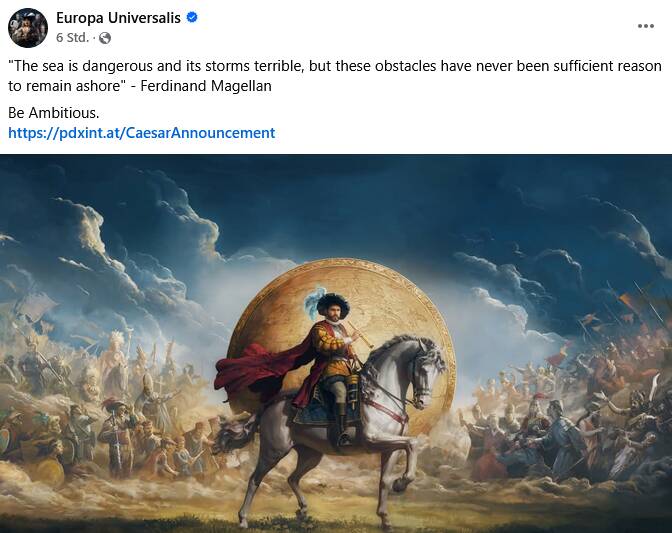672x533 pixels.
Task: Click the word 'ashore' in the post text
Action: click(99, 86)
